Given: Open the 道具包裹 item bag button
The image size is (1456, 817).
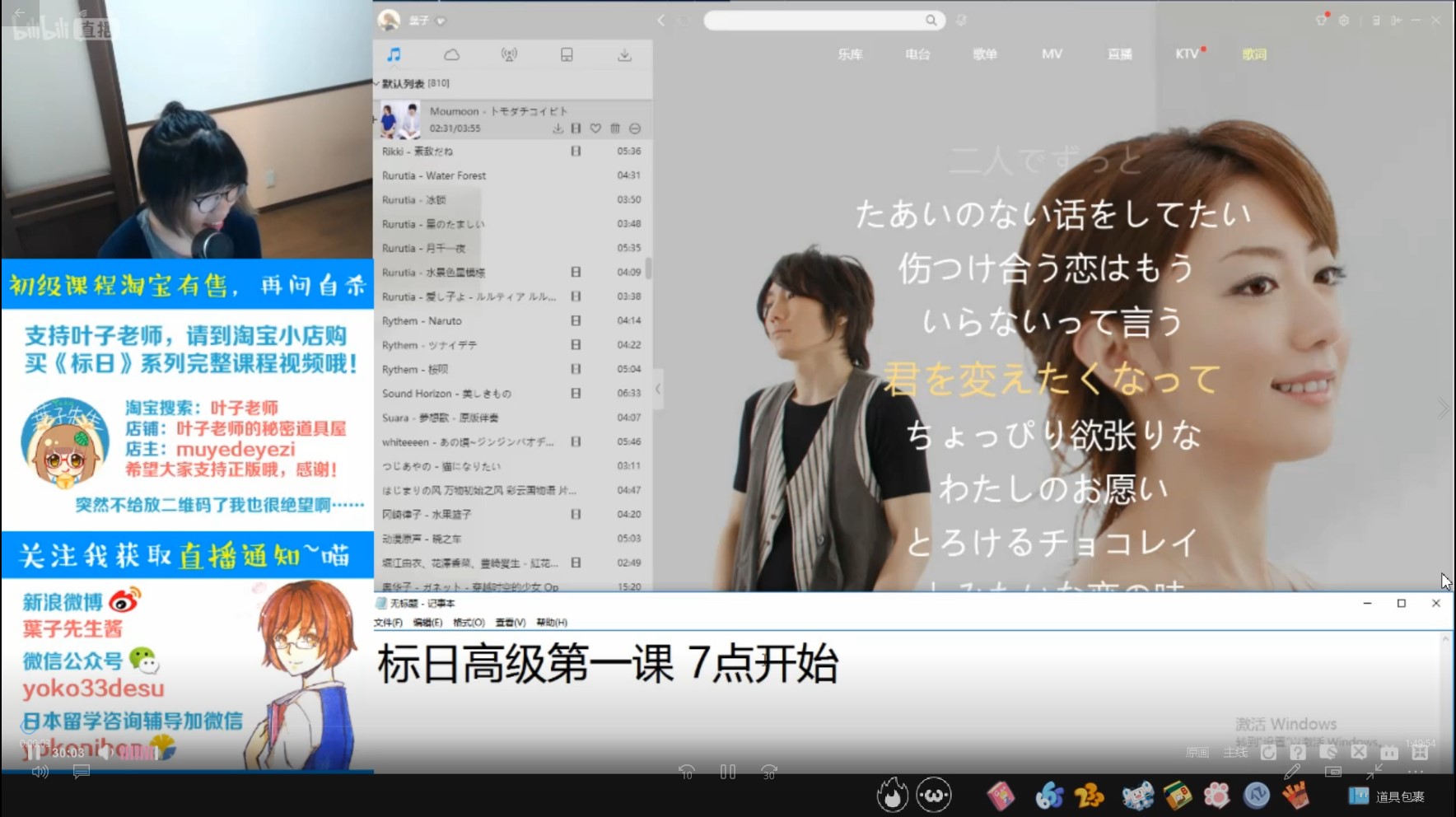Looking at the screenshot, I should click(1387, 796).
